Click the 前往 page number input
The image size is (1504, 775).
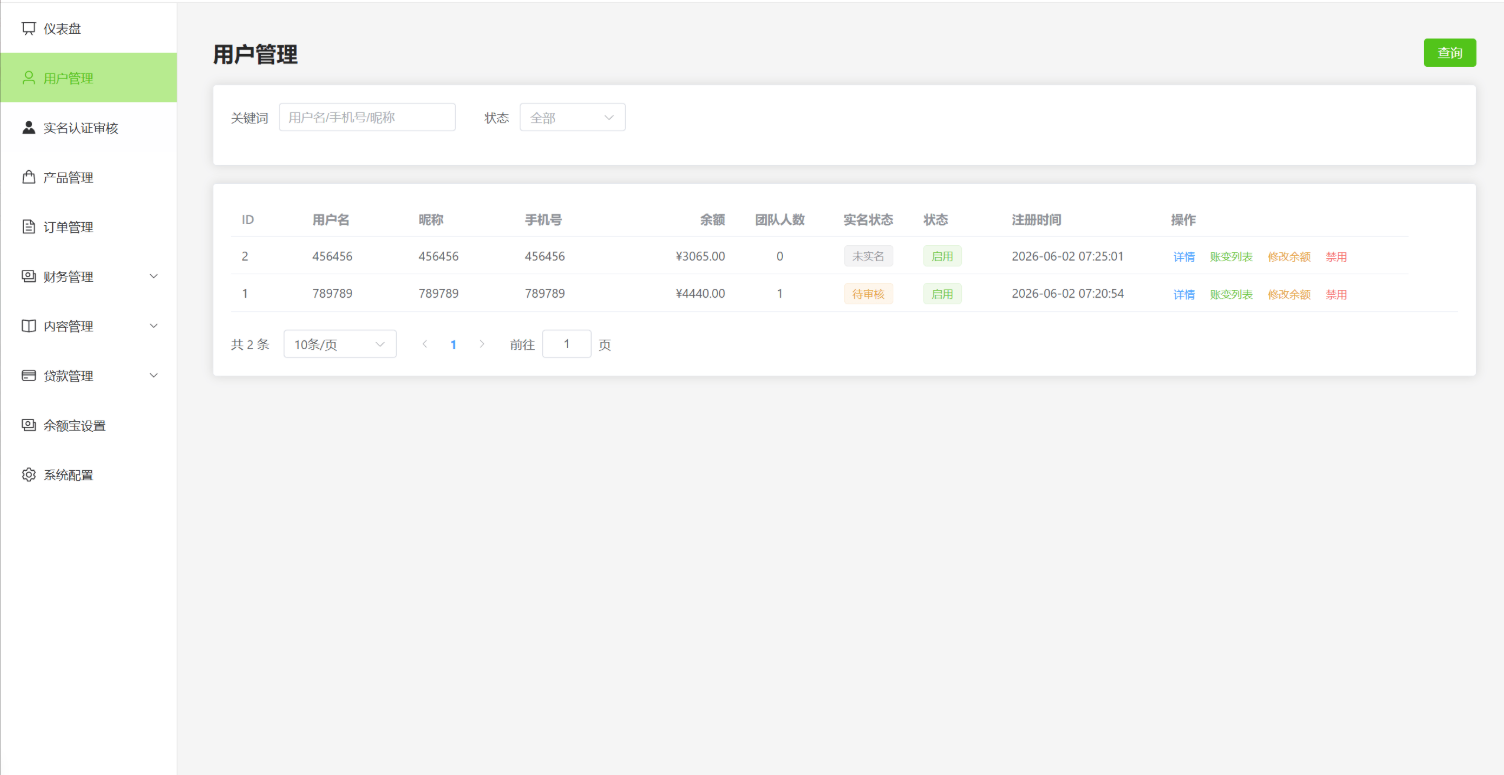(567, 344)
